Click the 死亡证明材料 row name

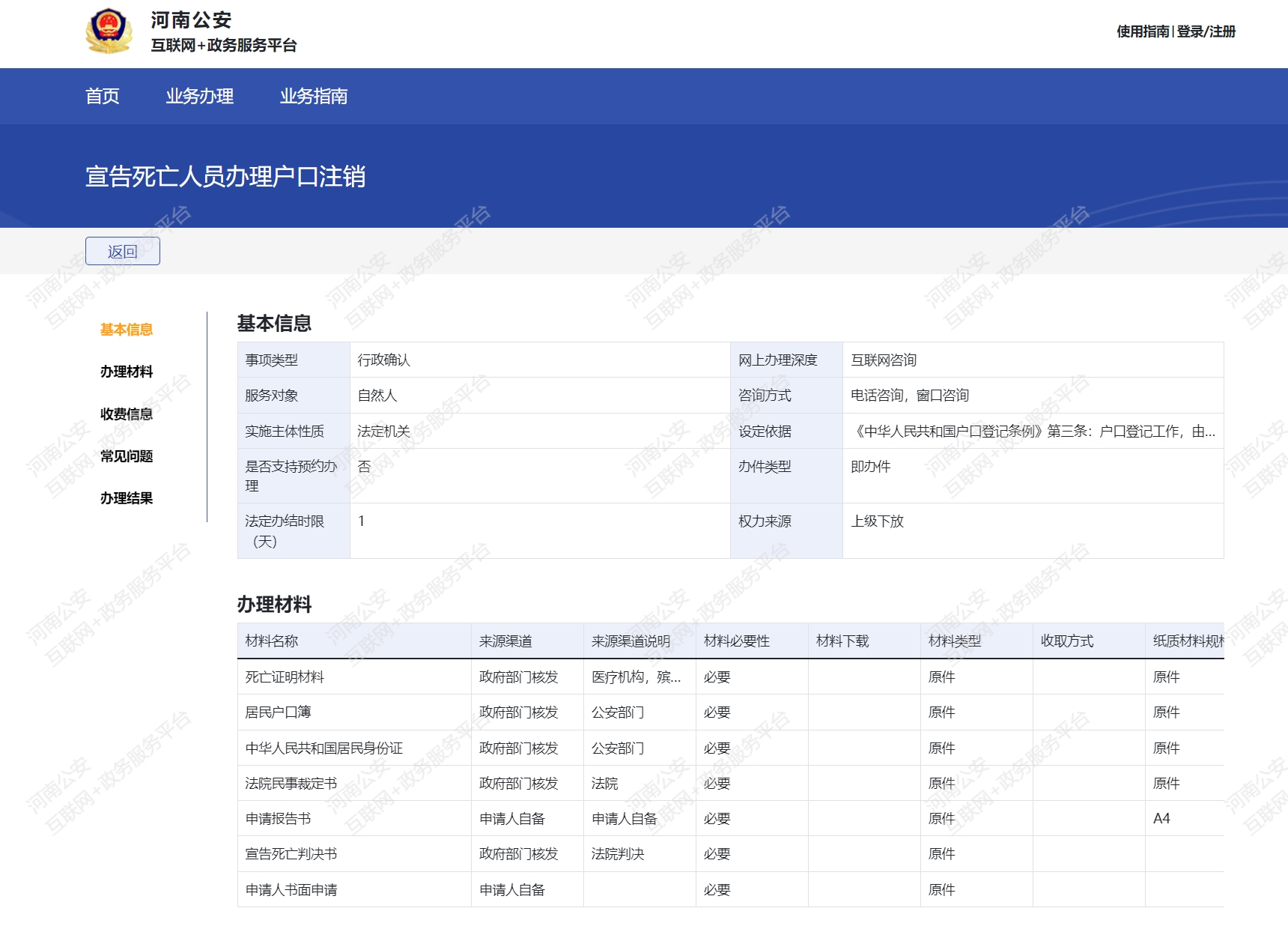point(285,677)
